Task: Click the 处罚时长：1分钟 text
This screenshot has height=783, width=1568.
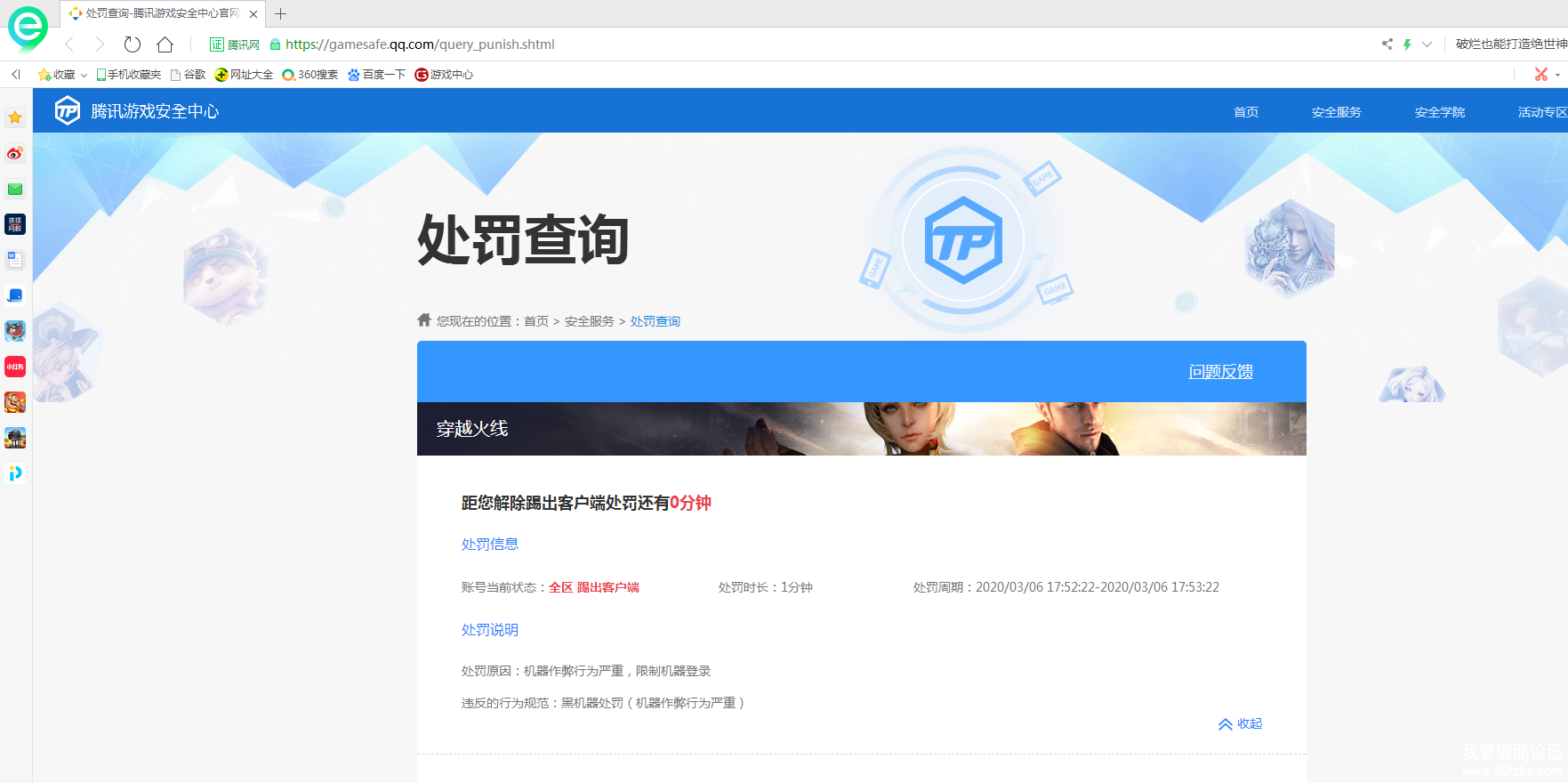Action: coord(766,587)
